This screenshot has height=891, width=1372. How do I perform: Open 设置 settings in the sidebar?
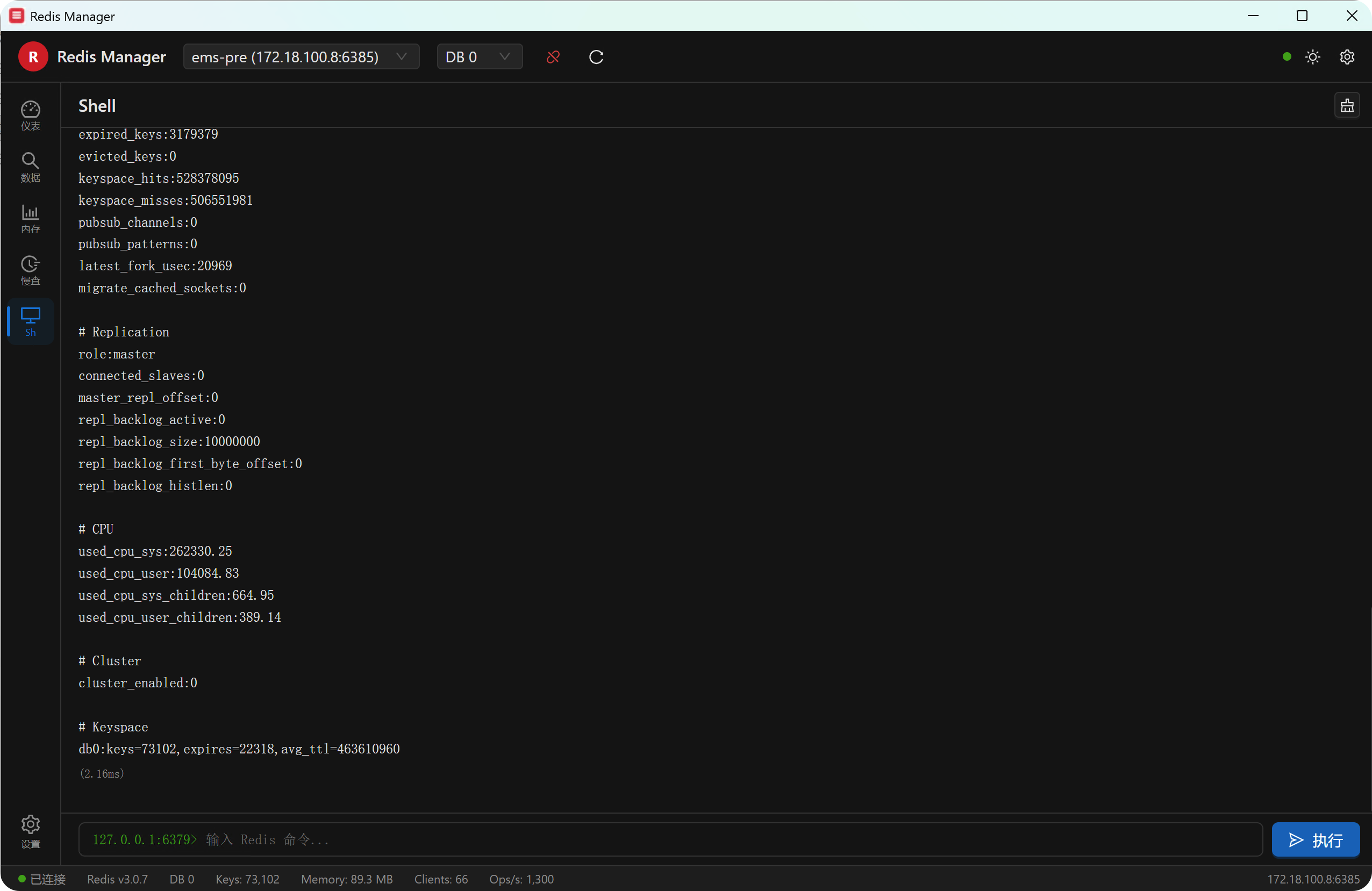point(31,832)
